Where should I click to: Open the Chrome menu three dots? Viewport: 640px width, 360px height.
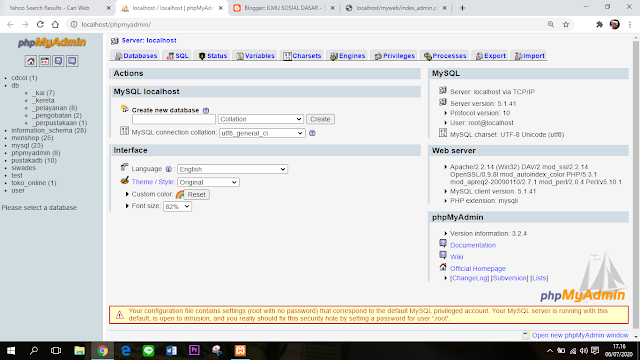[630, 24]
